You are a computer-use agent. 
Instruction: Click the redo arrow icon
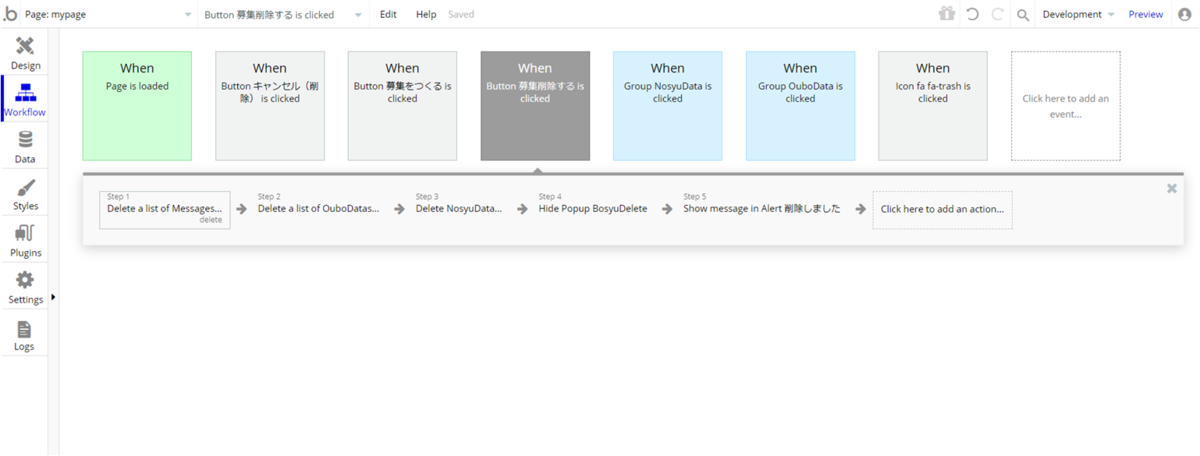point(997,14)
